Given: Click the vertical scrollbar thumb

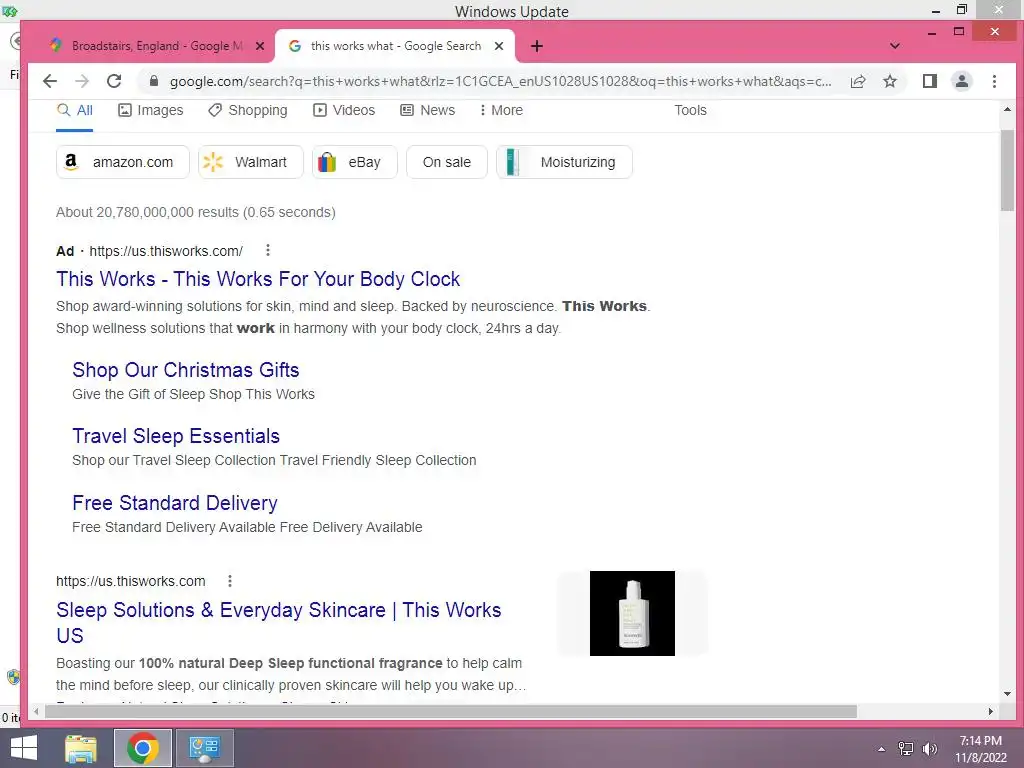Looking at the screenshot, I should (1007, 170).
